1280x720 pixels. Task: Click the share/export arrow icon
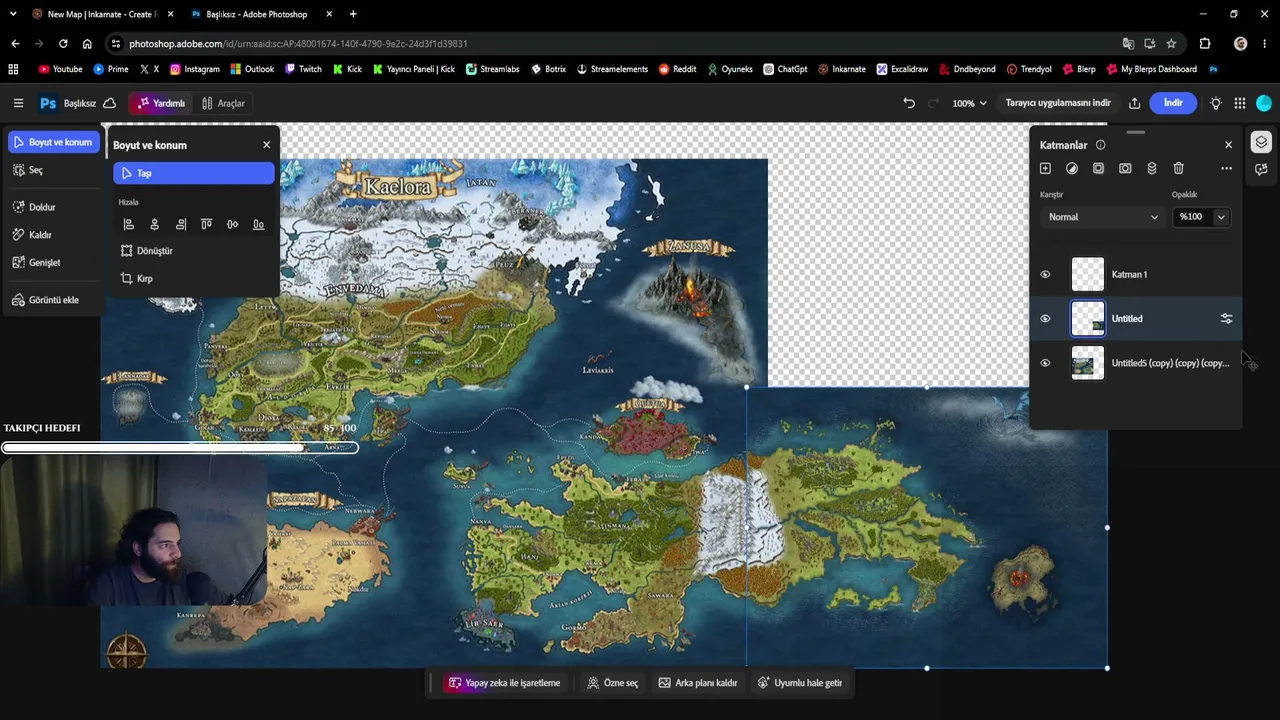point(1134,103)
